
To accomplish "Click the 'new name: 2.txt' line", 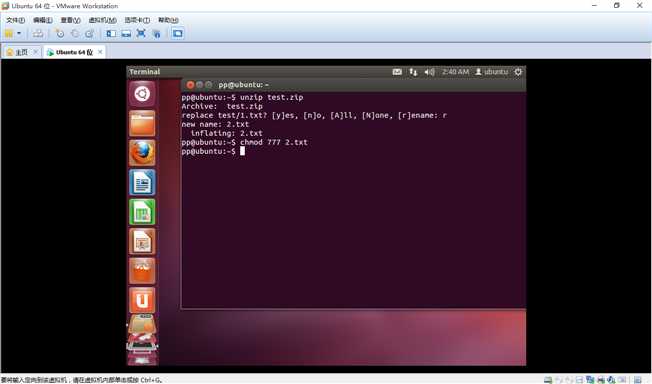I will pyautogui.click(x=215, y=124).
